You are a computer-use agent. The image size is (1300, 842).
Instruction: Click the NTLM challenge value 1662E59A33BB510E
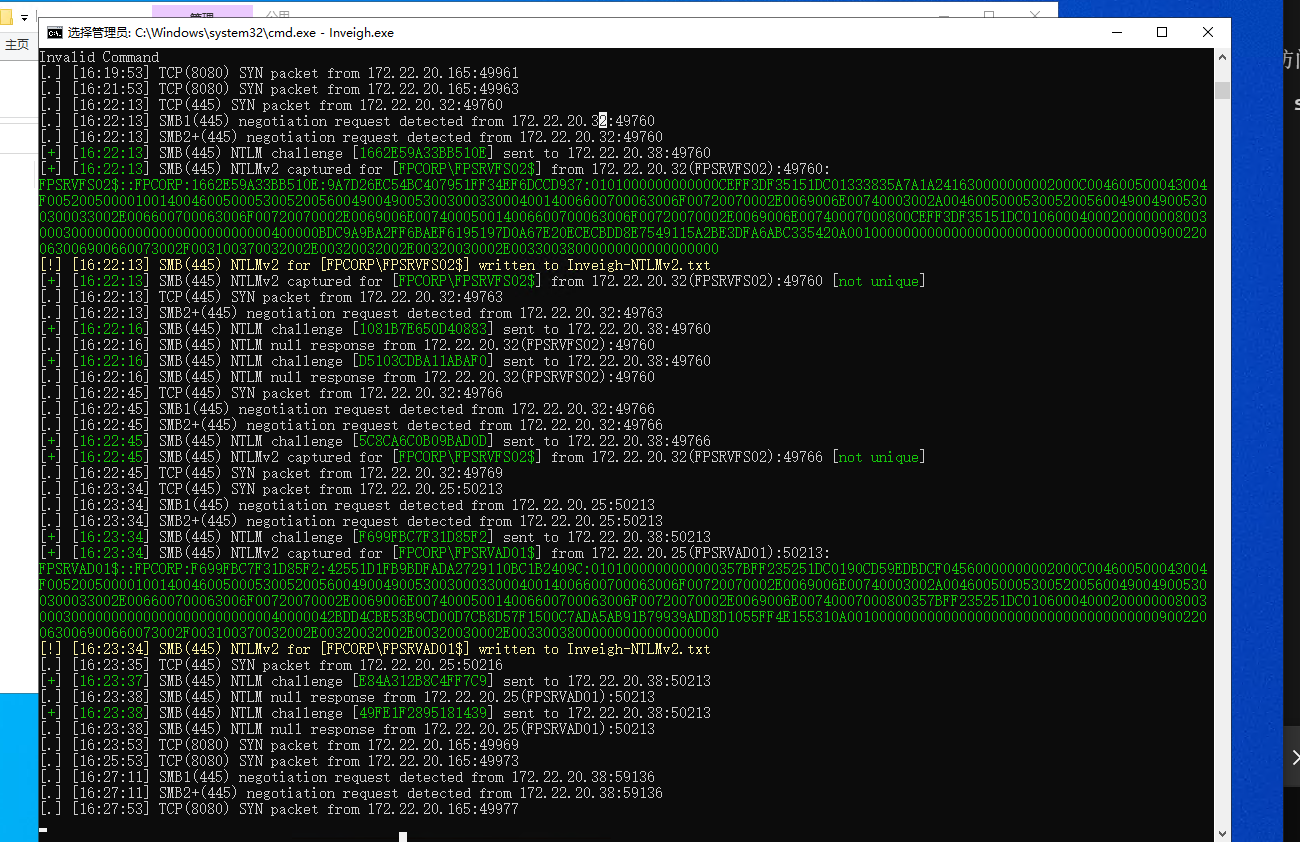(423, 153)
